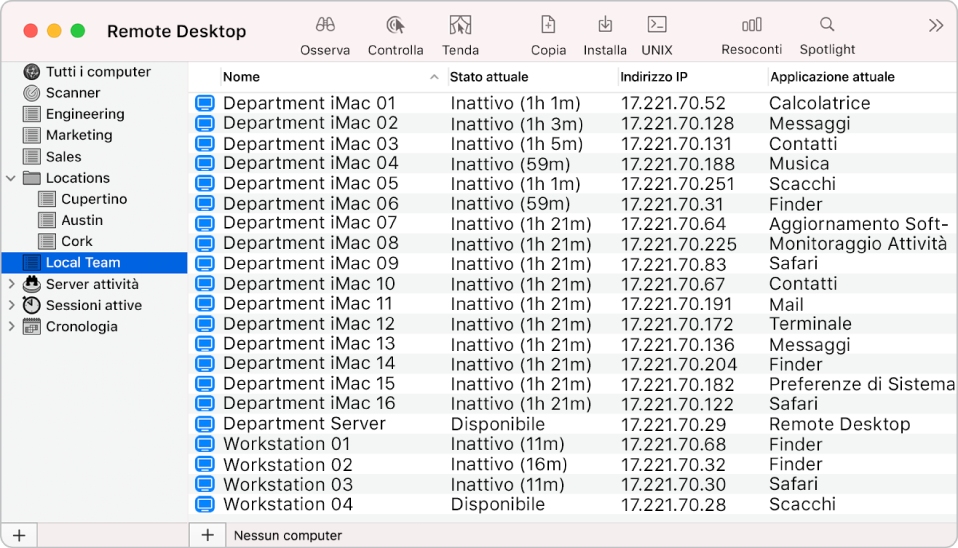Screen dimensions: 958x548
Task: Expand the Cronologia section
Action: (11, 326)
